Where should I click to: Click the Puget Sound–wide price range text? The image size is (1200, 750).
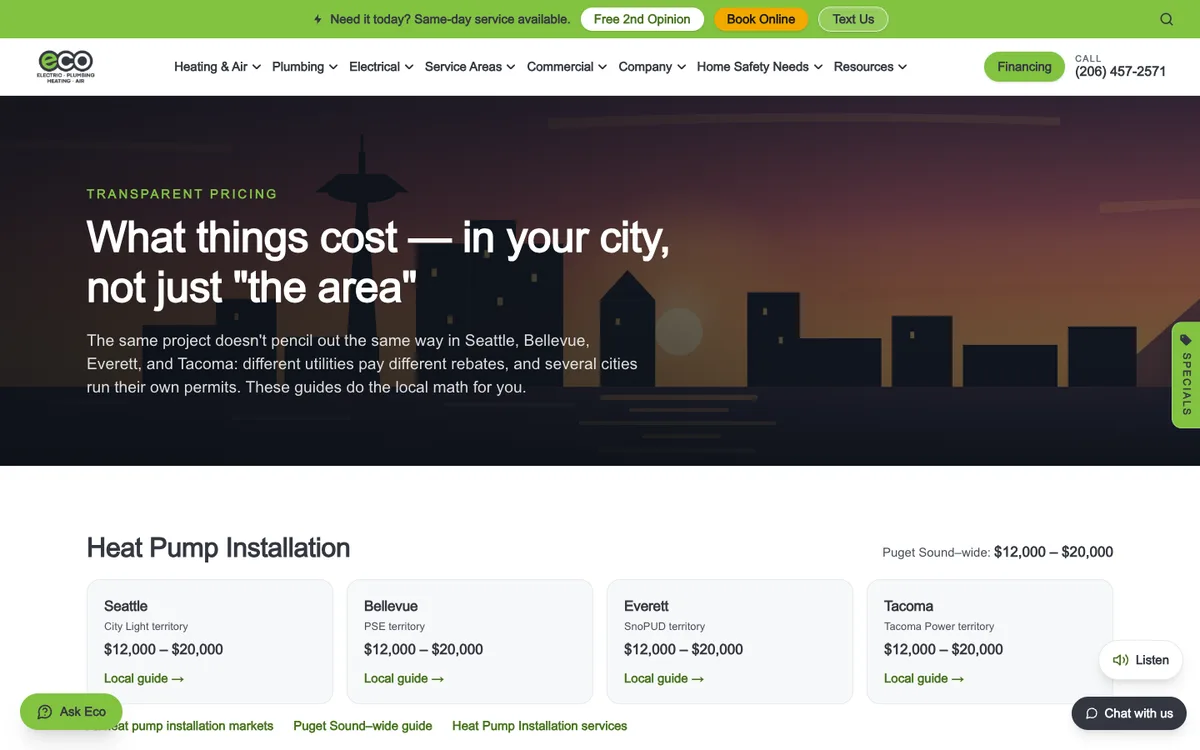[997, 552]
